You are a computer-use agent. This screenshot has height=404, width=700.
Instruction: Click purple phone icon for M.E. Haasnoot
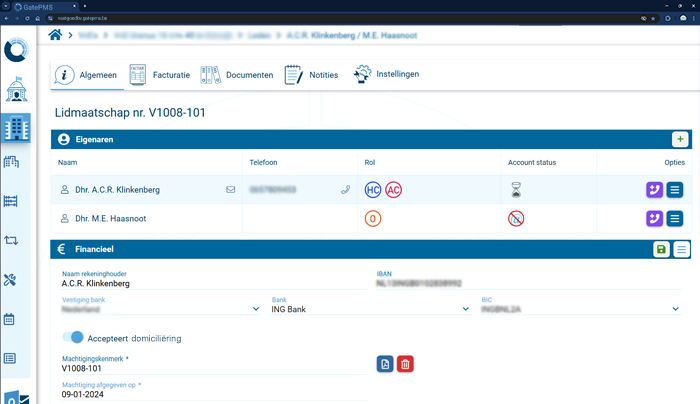[x=655, y=218]
